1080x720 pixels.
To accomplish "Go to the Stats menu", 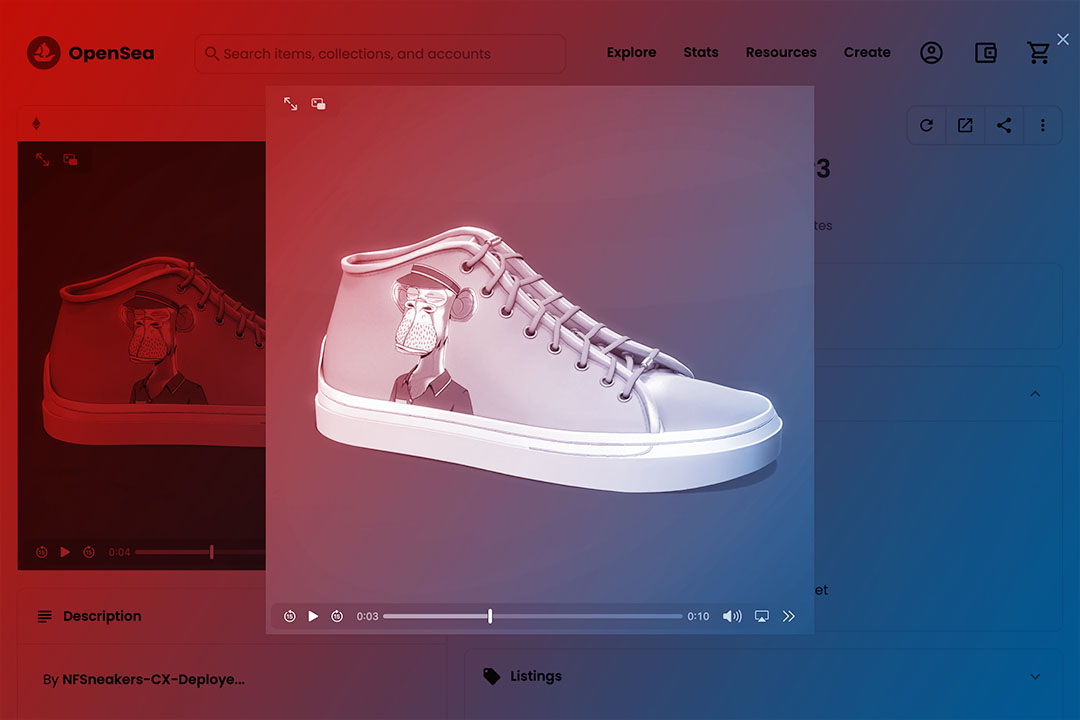I will pyautogui.click(x=700, y=53).
